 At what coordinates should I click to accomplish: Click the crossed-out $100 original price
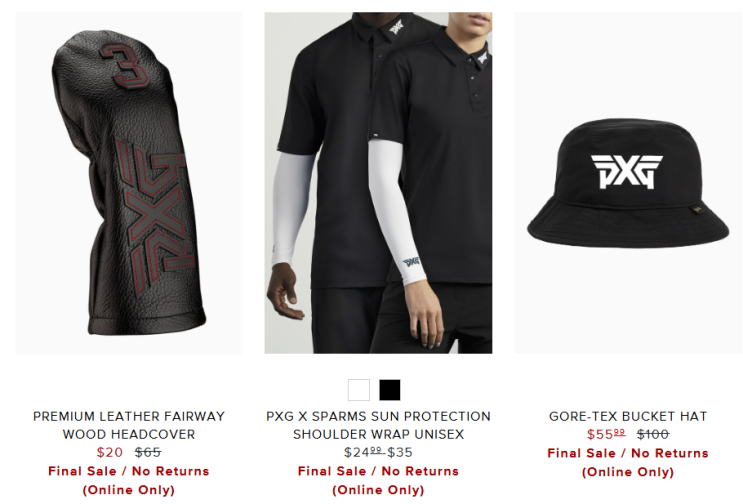point(653,434)
